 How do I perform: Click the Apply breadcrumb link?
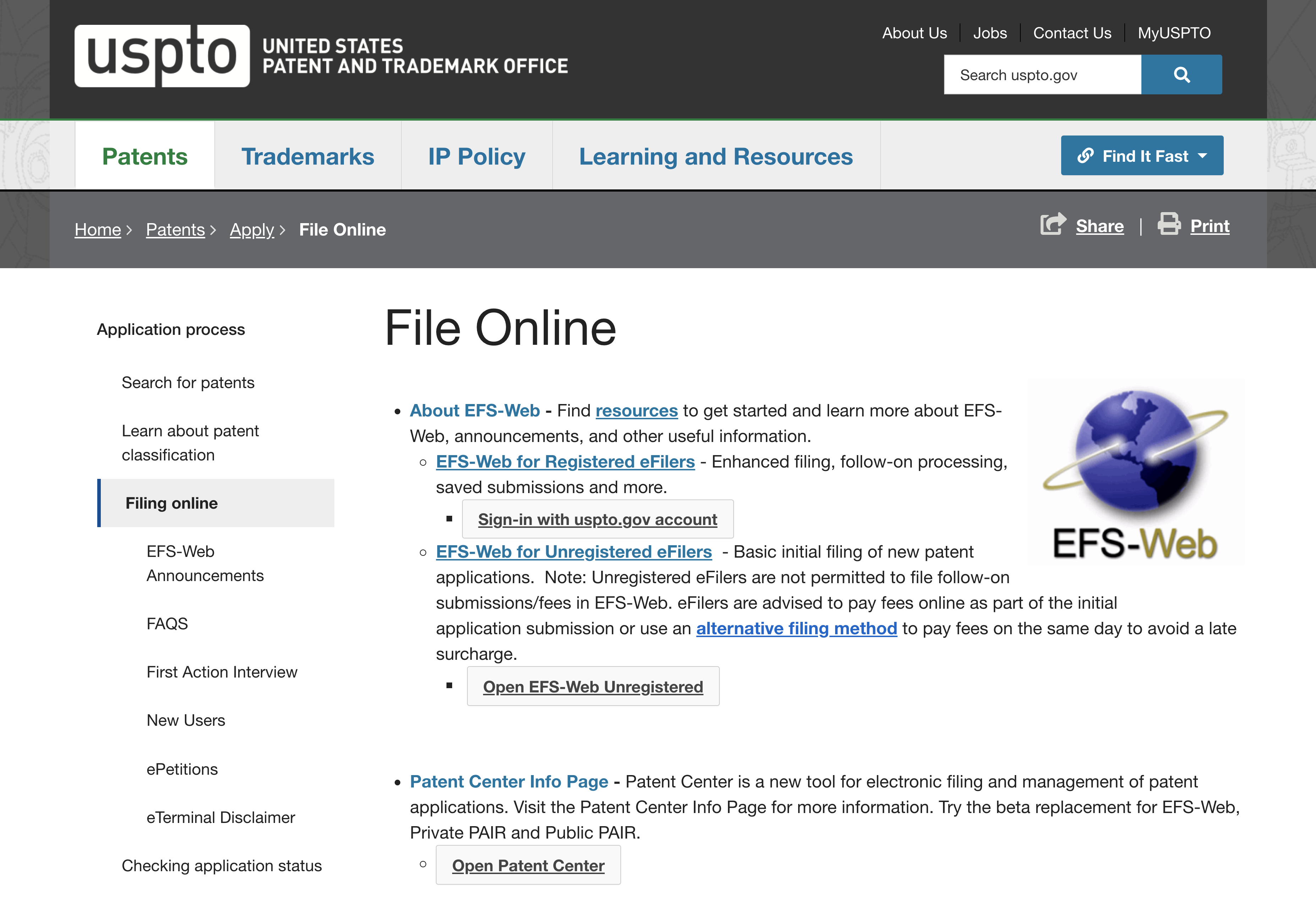[x=252, y=230]
